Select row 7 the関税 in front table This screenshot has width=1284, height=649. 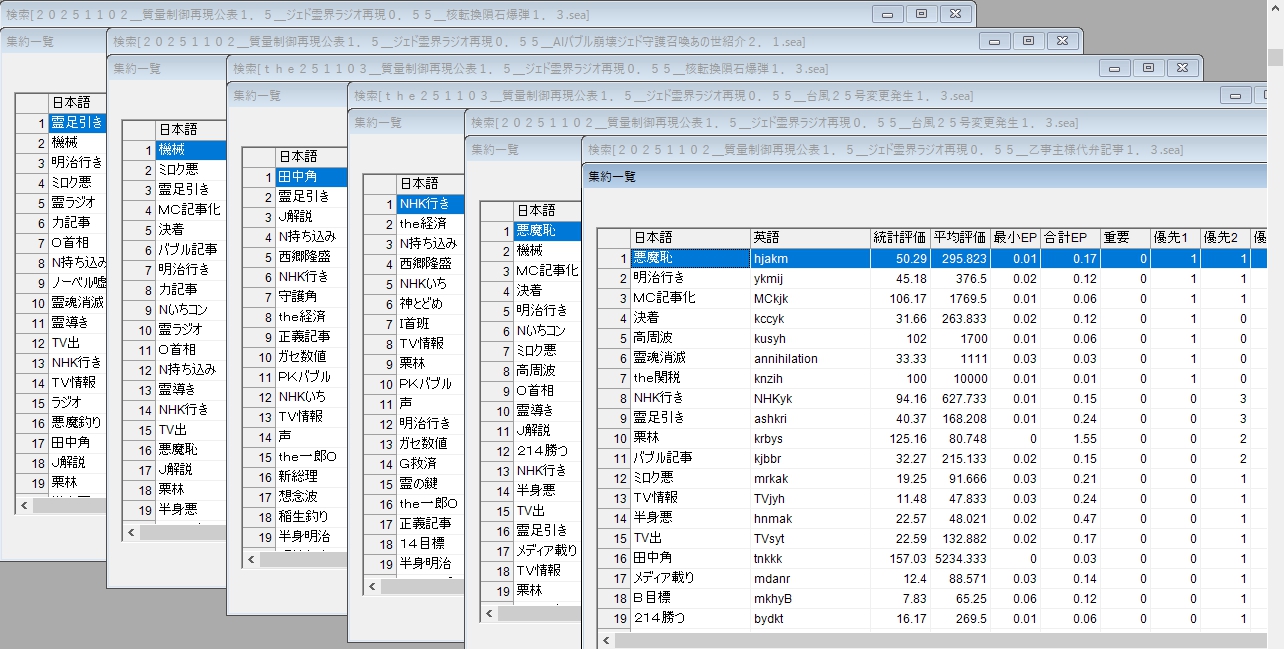click(689, 378)
